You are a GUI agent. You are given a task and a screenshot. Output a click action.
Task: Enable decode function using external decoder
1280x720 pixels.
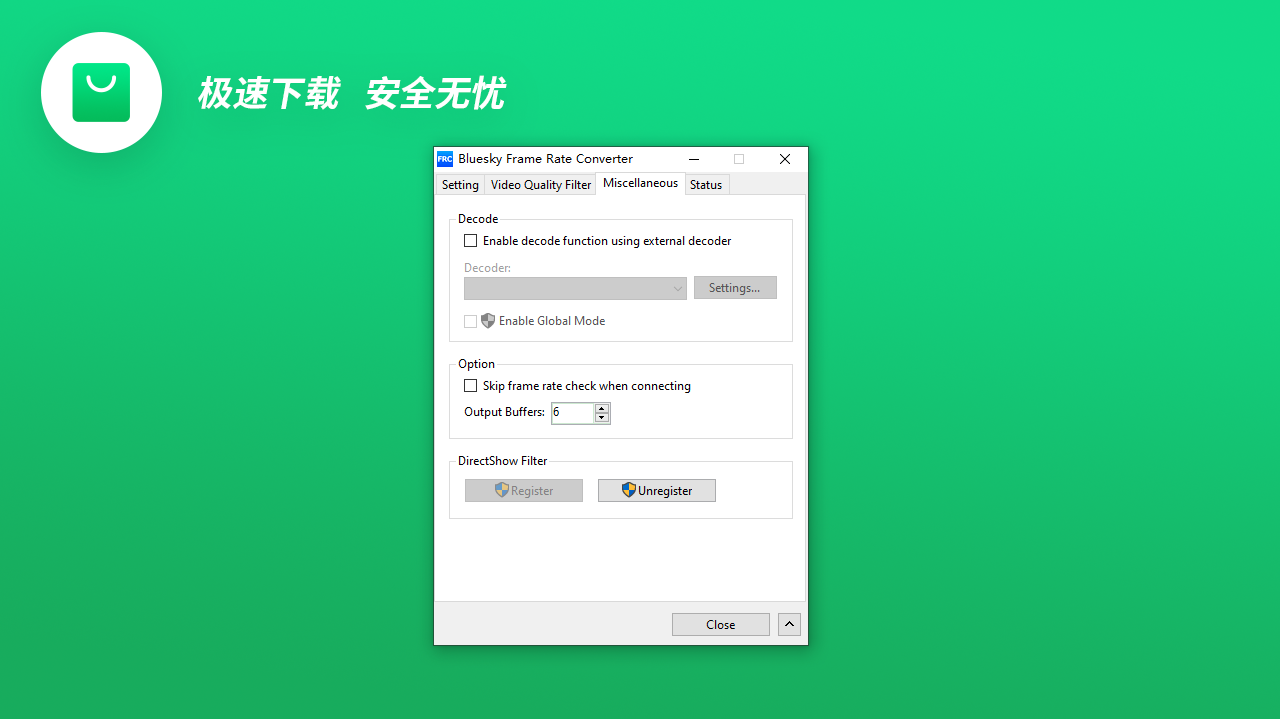(x=470, y=240)
